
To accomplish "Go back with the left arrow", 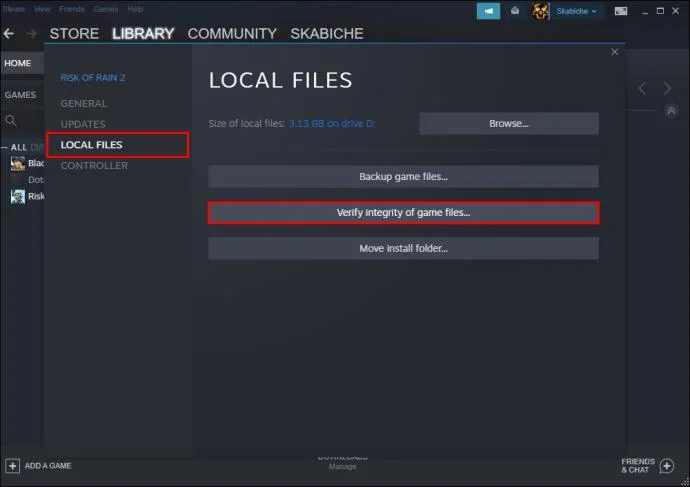I will point(8,33).
